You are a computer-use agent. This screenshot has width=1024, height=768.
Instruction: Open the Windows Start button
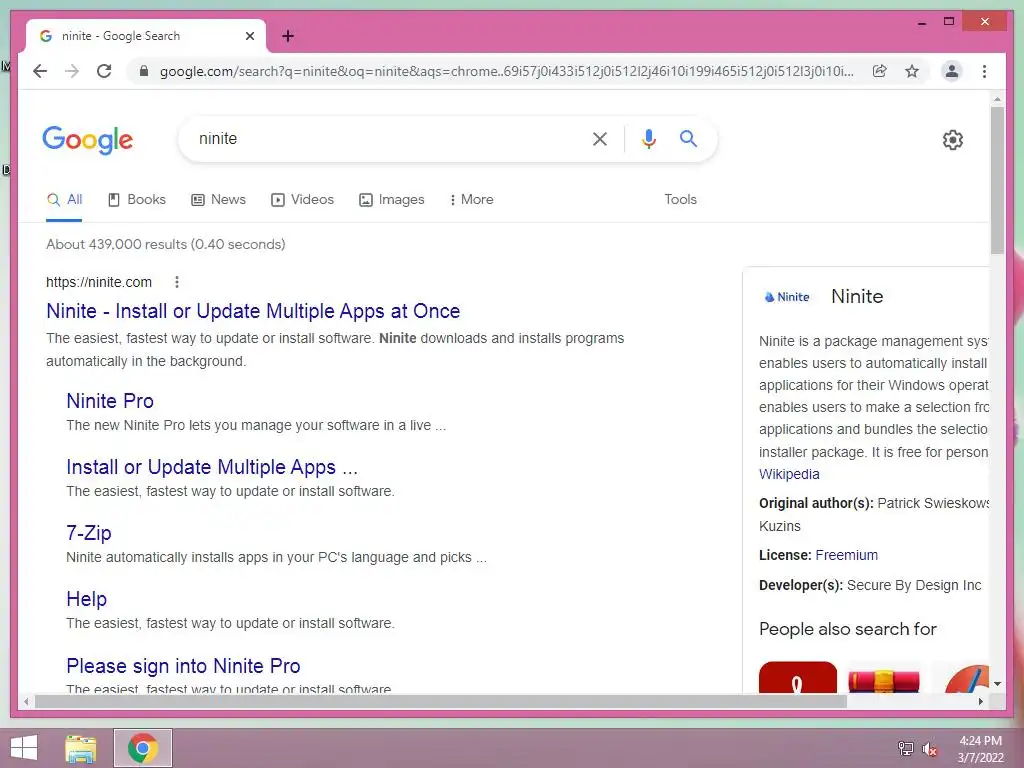tap(24, 748)
